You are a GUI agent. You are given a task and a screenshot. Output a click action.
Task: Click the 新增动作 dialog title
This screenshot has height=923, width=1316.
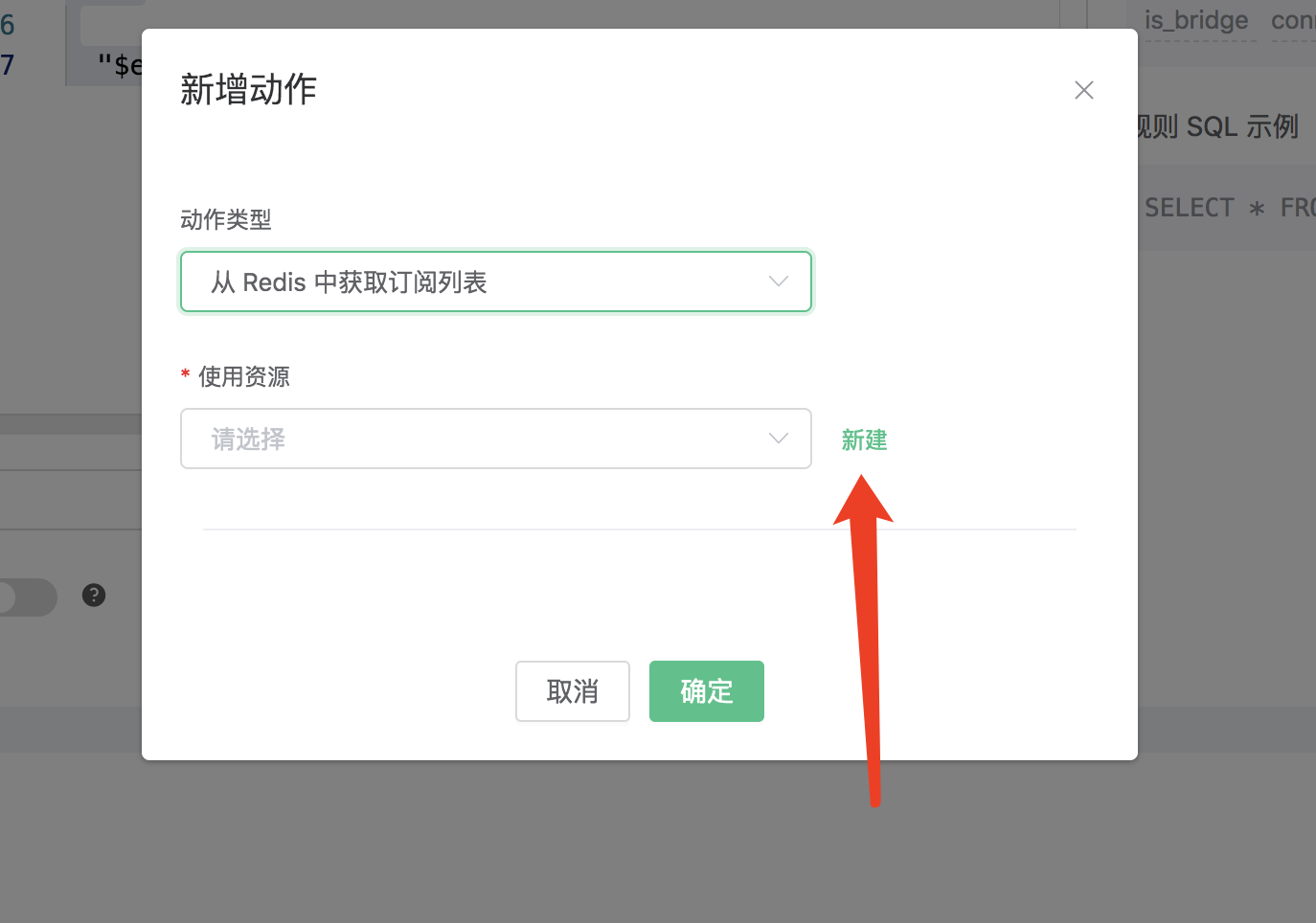point(248,90)
